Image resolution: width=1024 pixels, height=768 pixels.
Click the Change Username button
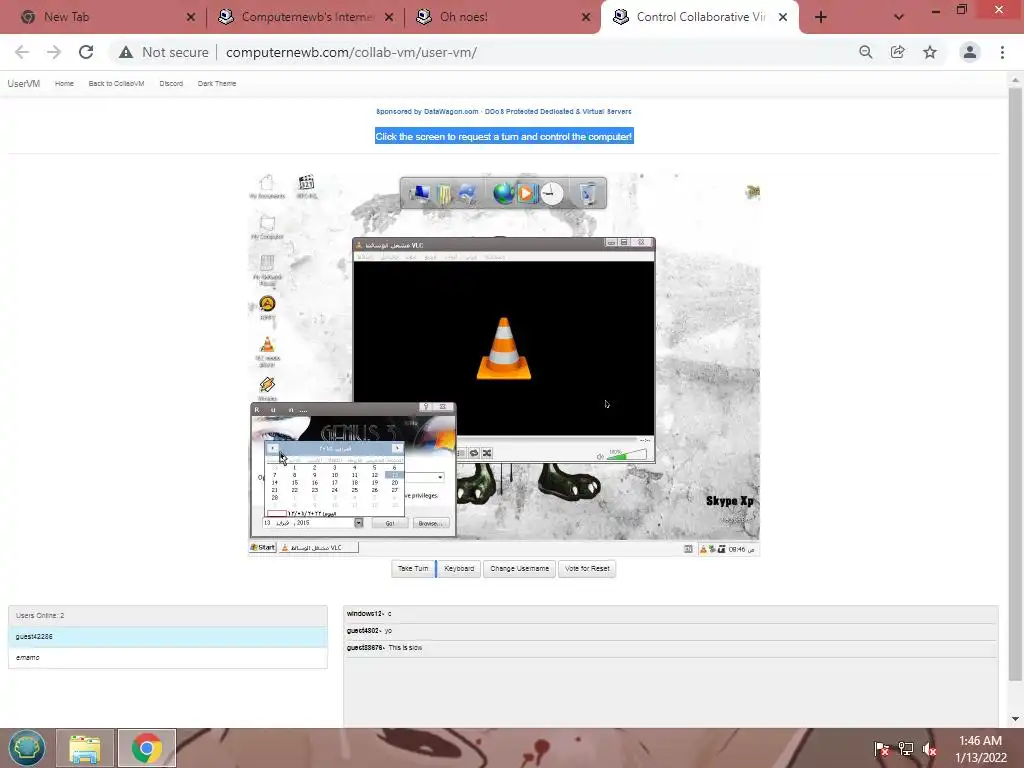(x=519, y=569)
